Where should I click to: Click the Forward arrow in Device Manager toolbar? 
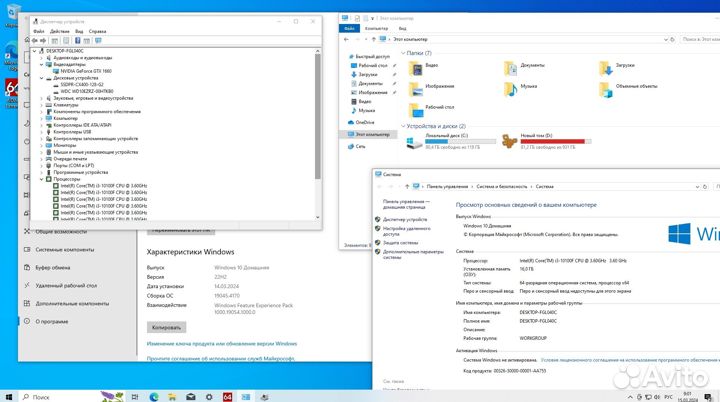[43, 40]
